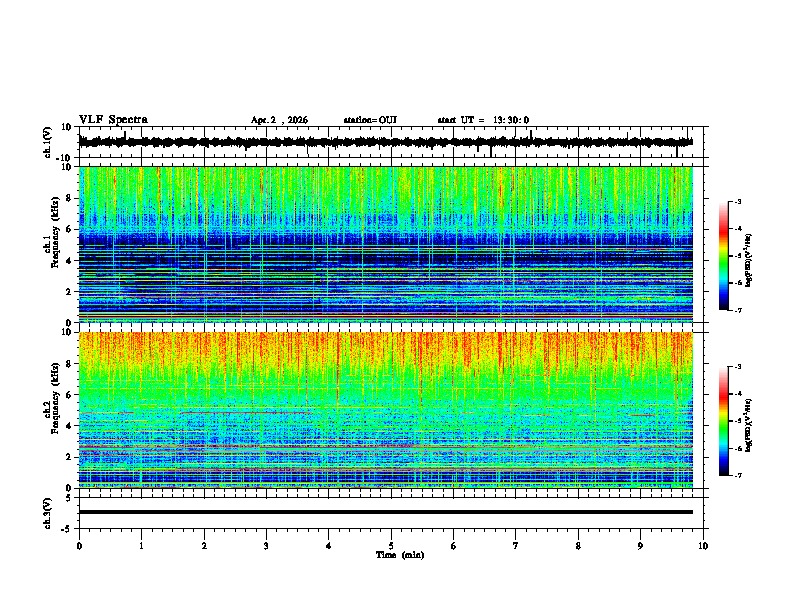The image size is (792, 612).
Task: Click the "2" kHz tick on the ch.2 frequency axis
Action: [x=69, y=457]
